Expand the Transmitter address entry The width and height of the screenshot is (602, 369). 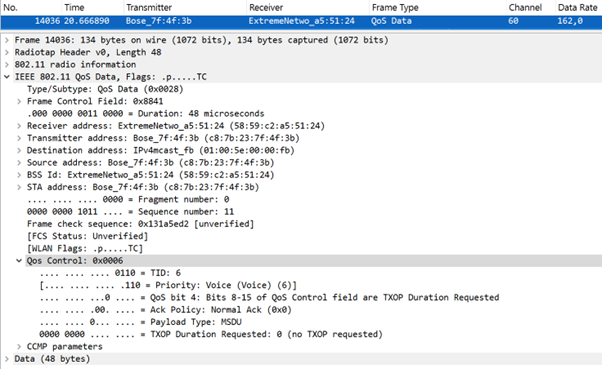pos(19,138)
